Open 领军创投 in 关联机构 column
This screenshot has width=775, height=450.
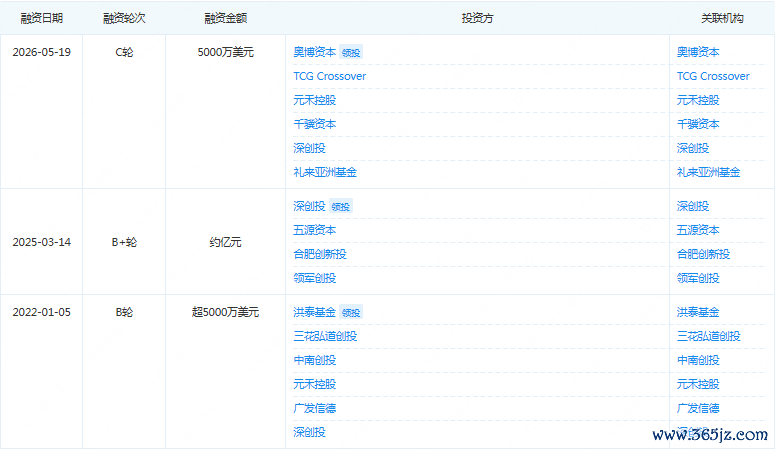click(698, 278)
